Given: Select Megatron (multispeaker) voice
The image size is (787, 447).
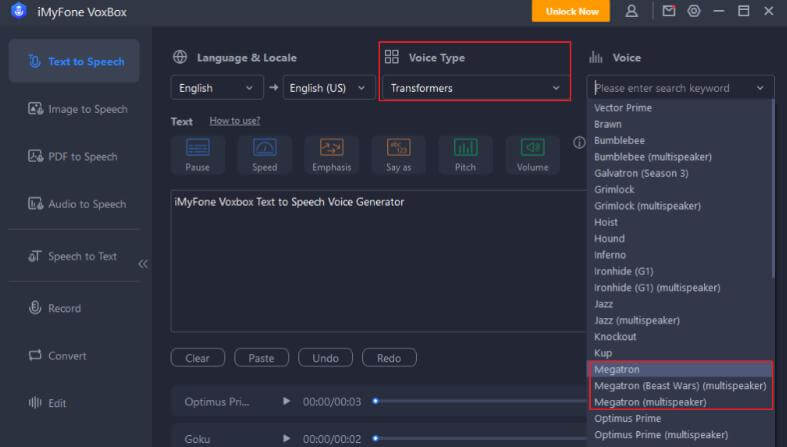Looking at the screenshot, I should (680, 402).
